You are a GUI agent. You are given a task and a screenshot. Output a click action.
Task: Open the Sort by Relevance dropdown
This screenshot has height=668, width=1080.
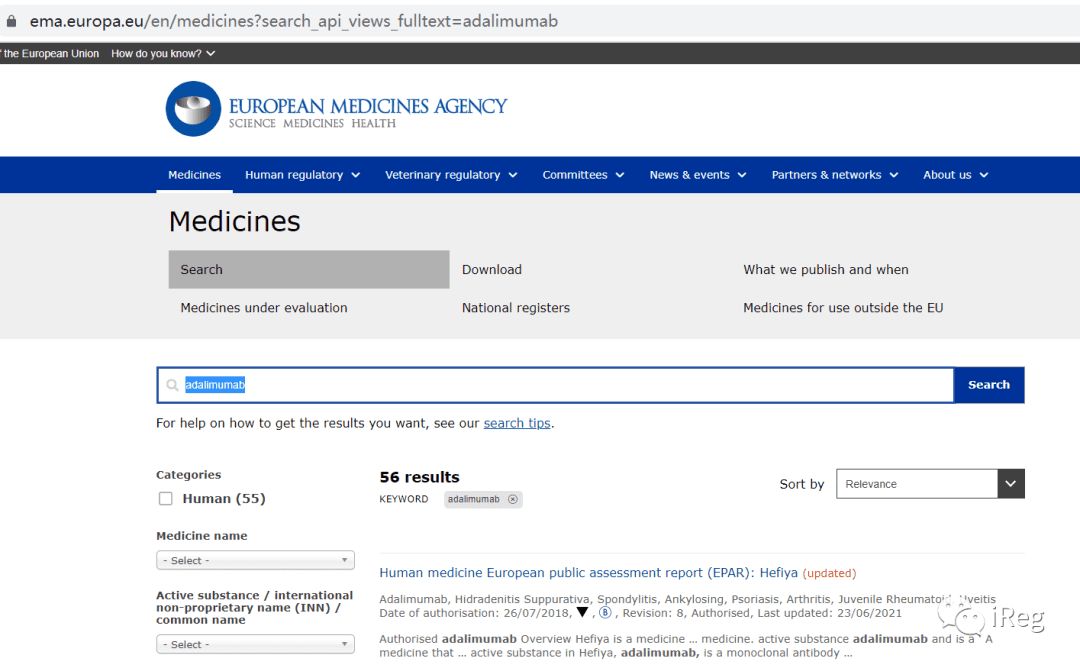(930, 484)
